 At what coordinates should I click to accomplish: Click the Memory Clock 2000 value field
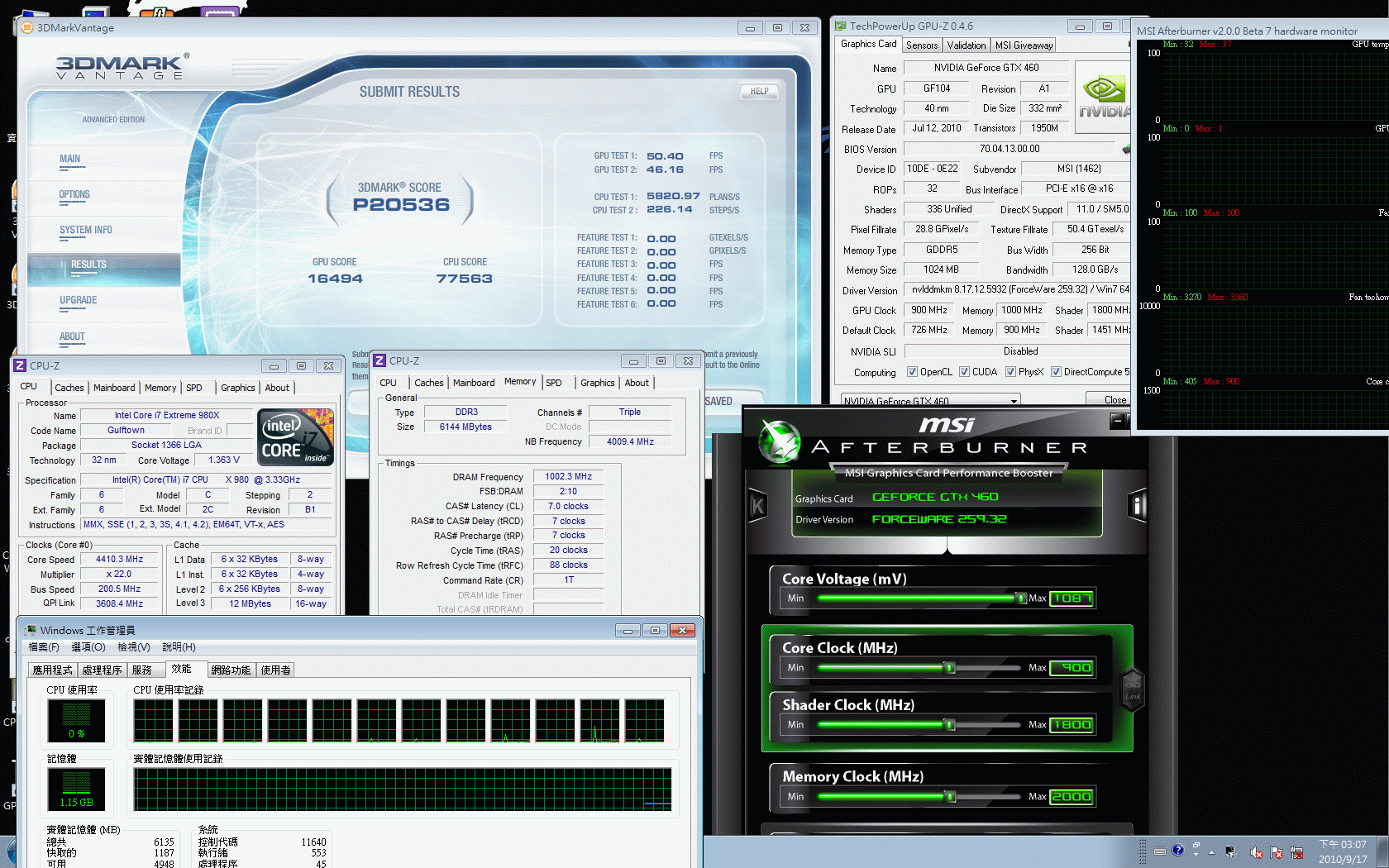pos(1072,796)
